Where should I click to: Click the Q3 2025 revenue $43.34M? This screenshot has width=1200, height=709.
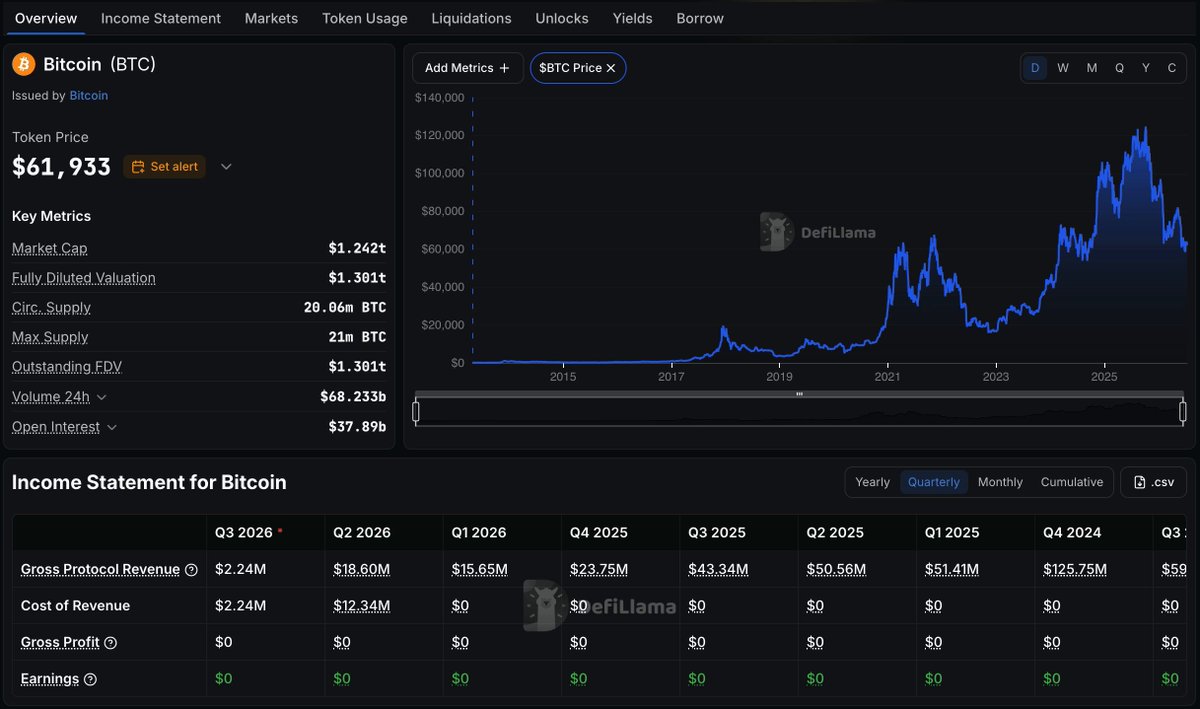click(x=717, y=569)
